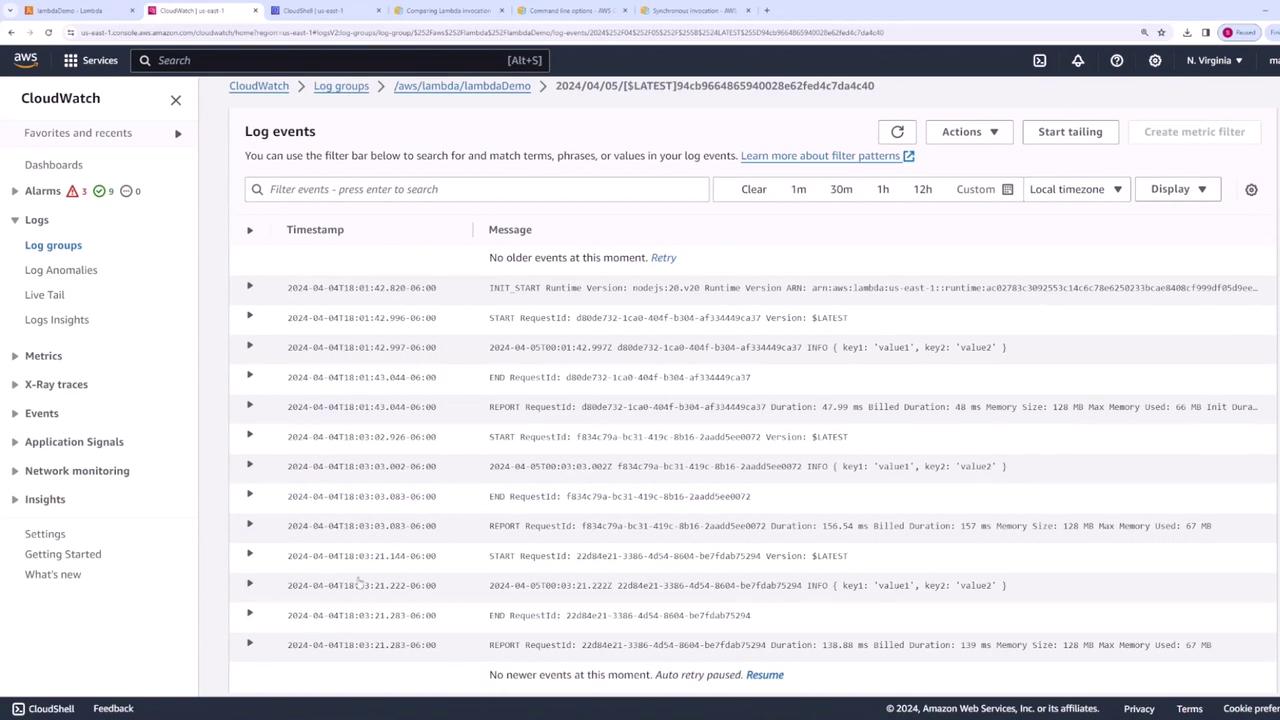The image size is (1280, 720).
Task: Expand the REPORT row with Duration 138.88 ms
Action: (250, 643)
